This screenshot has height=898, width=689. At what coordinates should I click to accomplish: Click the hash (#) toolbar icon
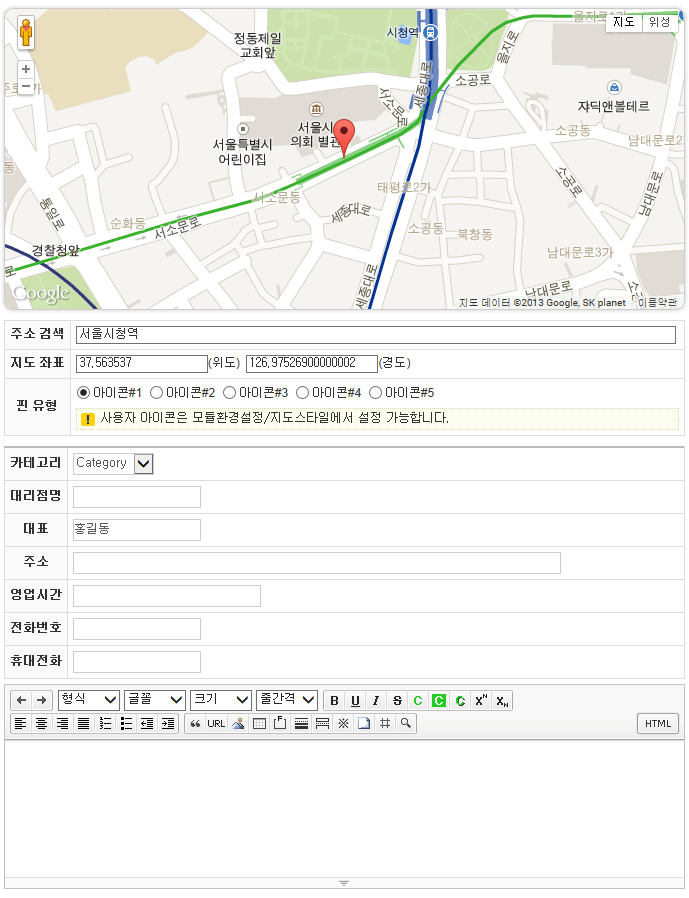click(x=385, y=723)
